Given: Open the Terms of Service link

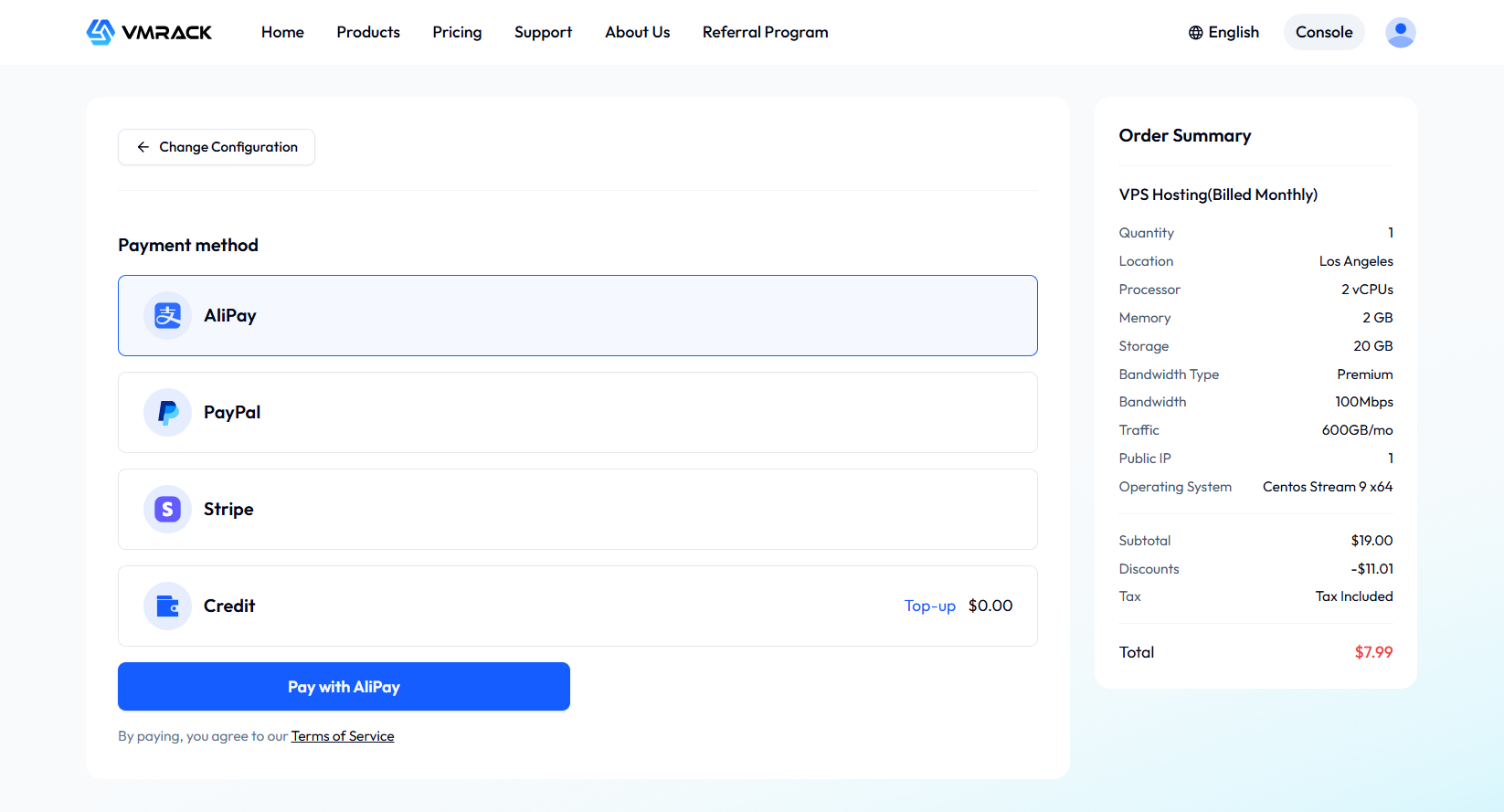Looking at the screenshot, I should [343, 736].
